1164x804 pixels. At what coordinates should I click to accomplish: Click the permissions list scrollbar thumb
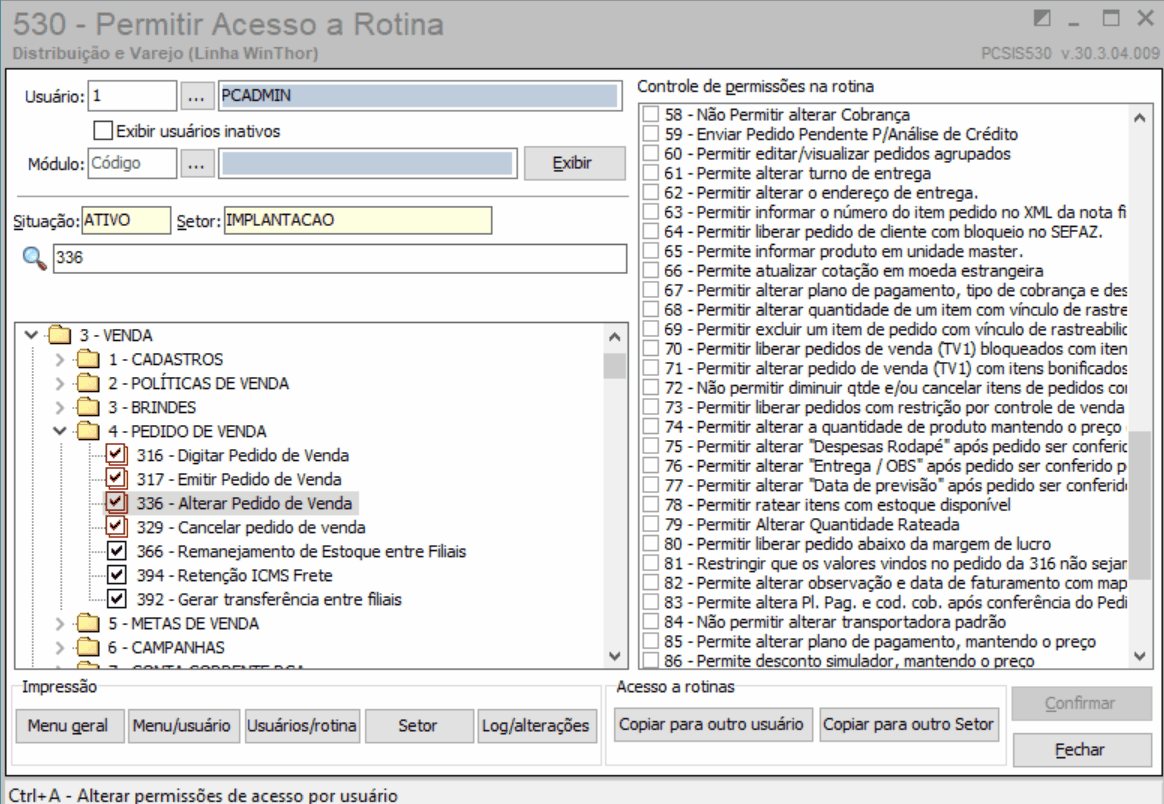point(1140,505)
